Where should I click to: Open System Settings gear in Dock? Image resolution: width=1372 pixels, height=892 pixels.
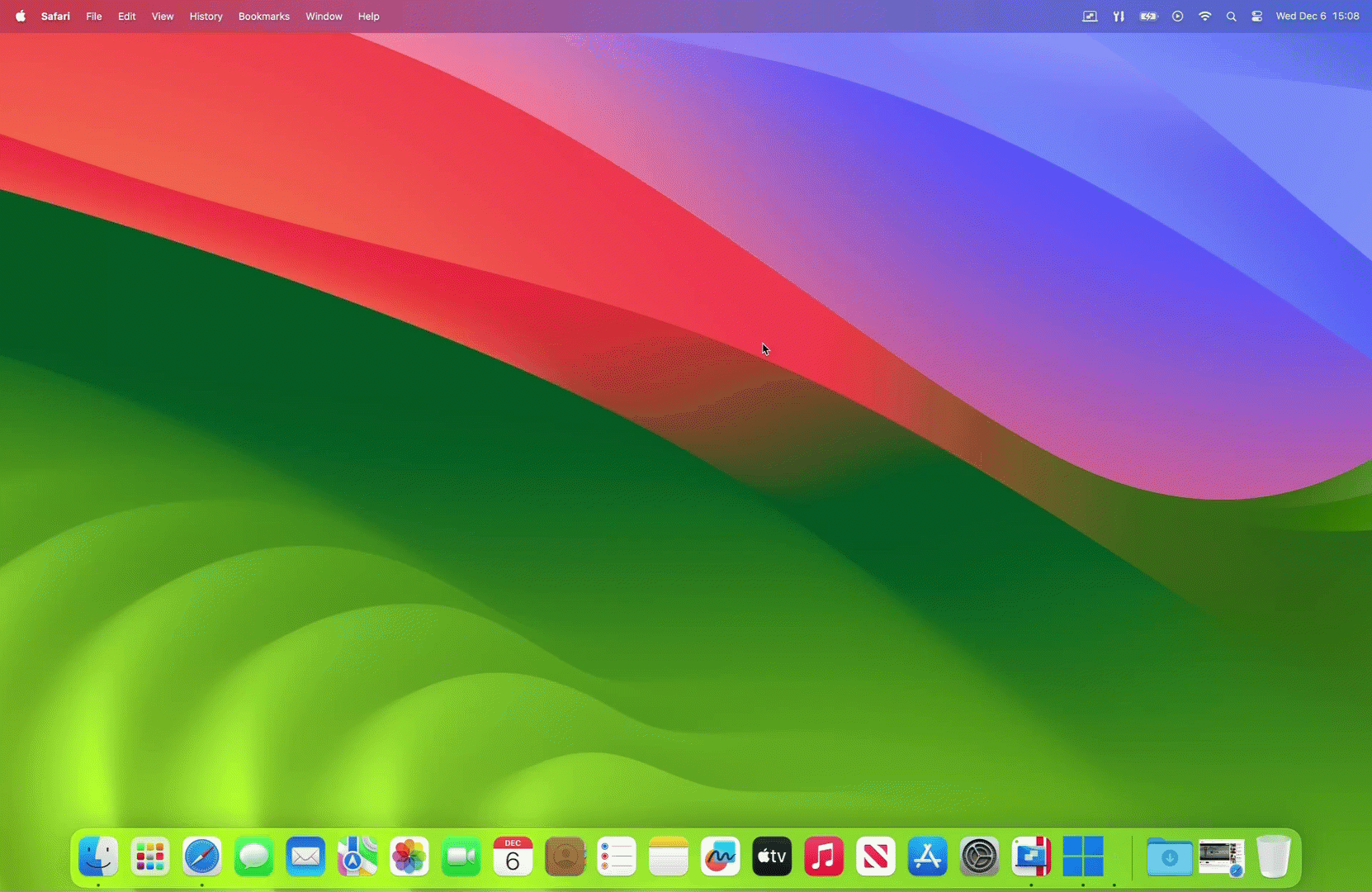point(979,856)
